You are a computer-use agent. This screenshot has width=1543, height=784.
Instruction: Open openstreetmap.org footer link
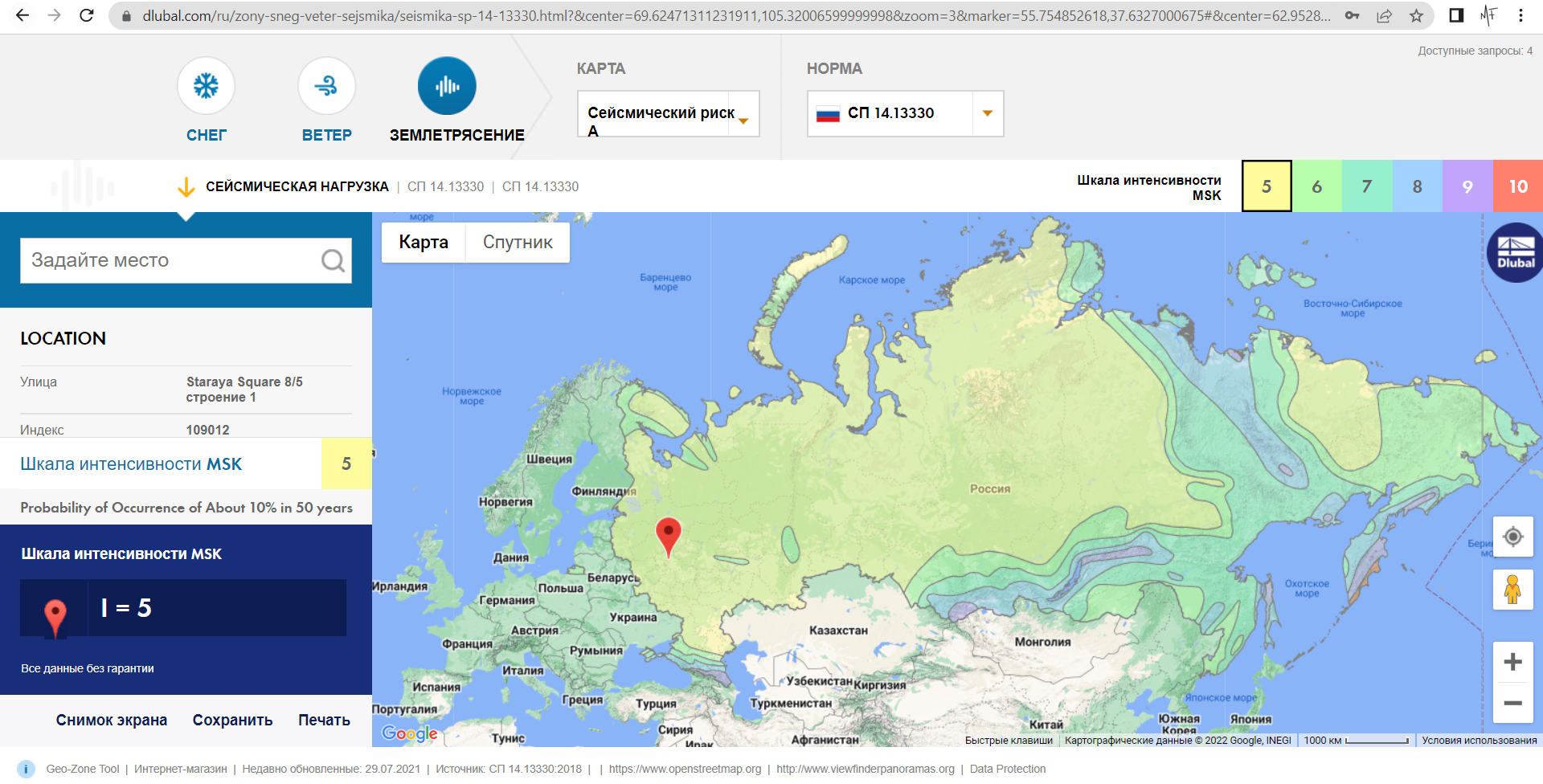(685, 769)
